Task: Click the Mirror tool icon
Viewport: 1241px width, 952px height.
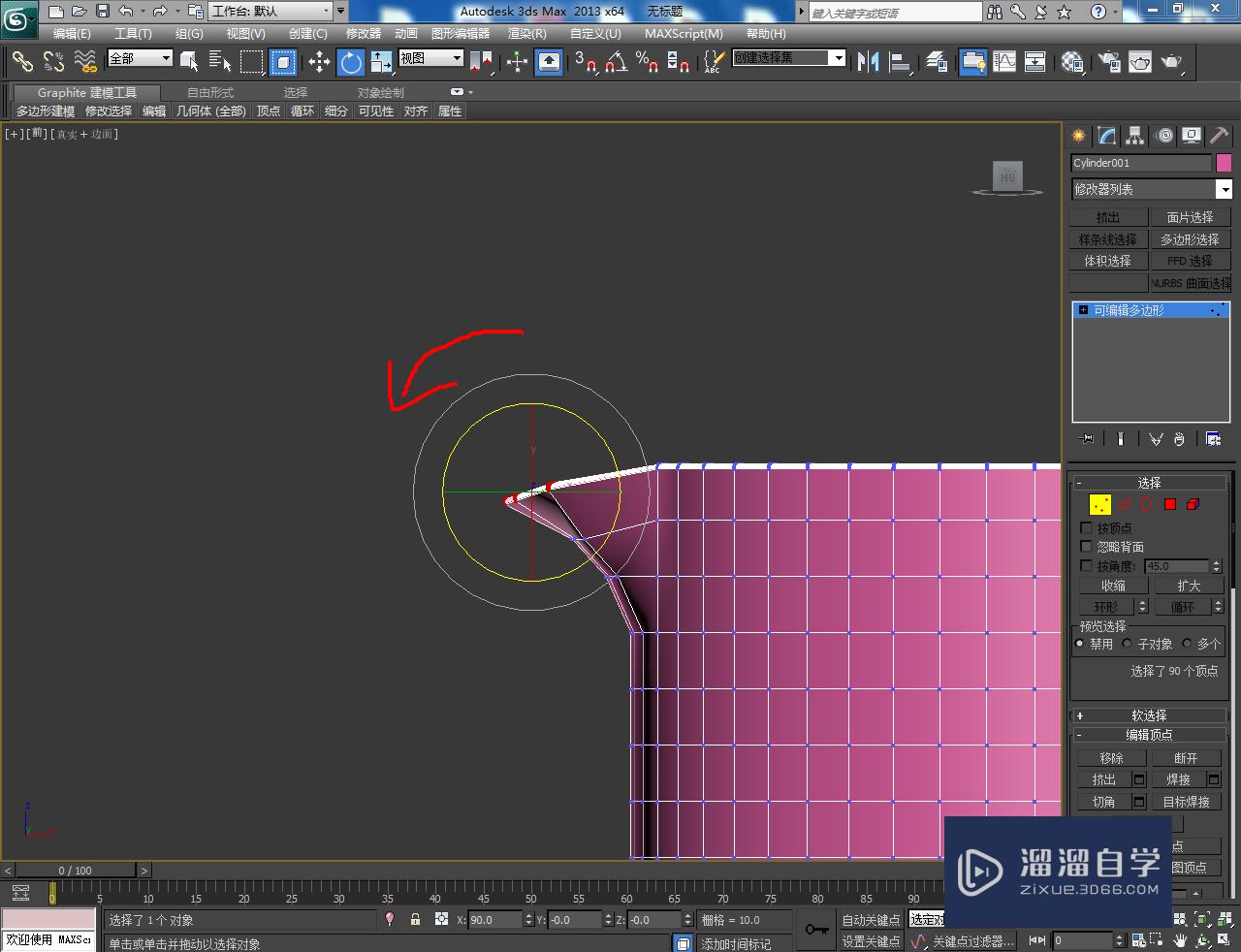Action: 868,61
